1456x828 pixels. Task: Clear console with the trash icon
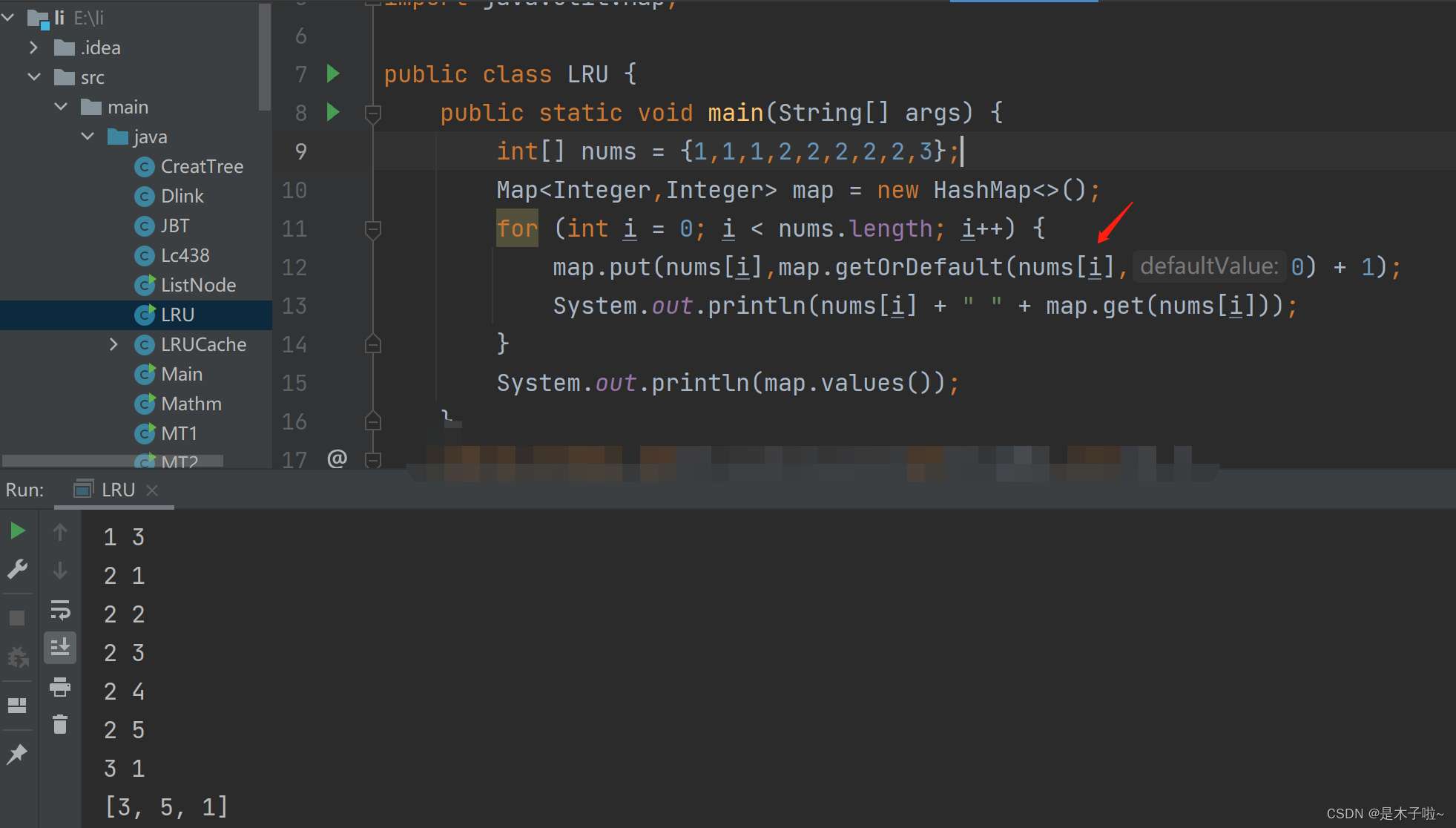click(60, 724)
